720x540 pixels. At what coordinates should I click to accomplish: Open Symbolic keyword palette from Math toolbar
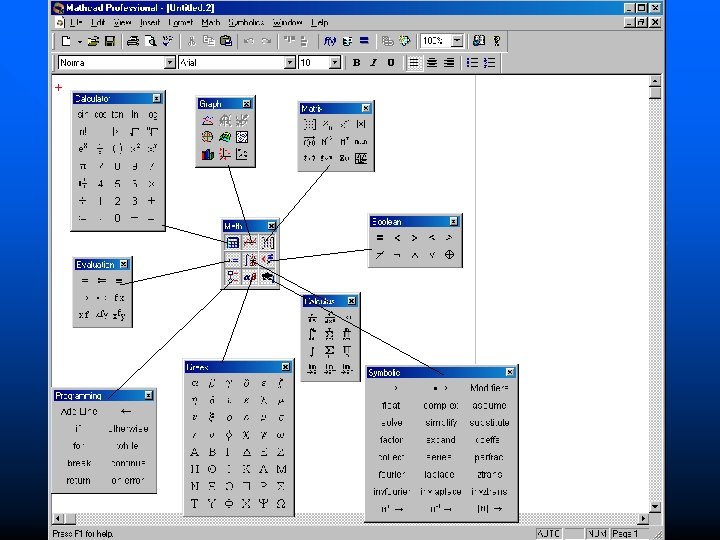[x=267, y=277]
